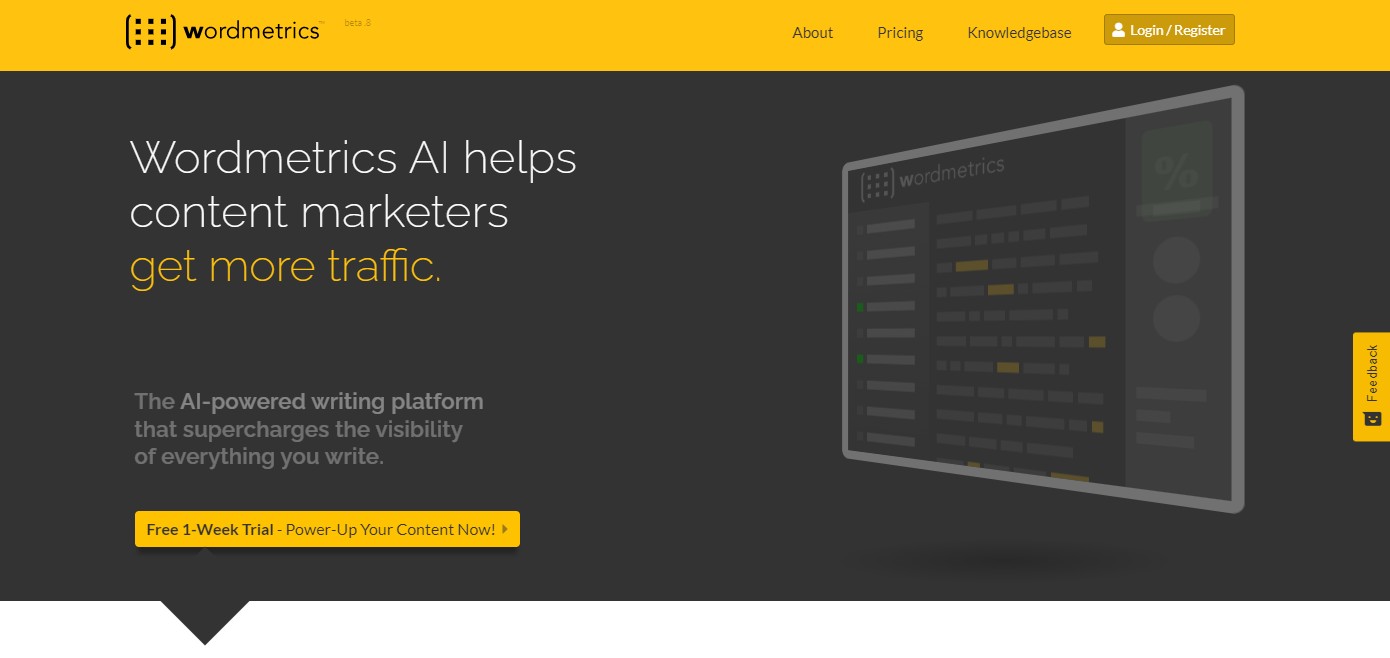Image resolution: width=1390 pixels, height=658 pixels.
Task: Click the second green dot in illustration sidebar
Action: point(860,358)
